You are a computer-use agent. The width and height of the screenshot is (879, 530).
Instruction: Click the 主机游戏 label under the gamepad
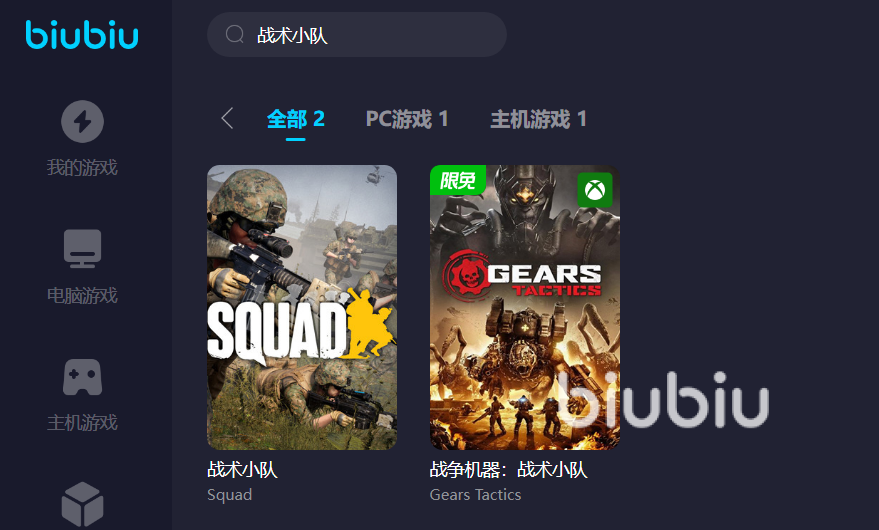click(82, 422)
